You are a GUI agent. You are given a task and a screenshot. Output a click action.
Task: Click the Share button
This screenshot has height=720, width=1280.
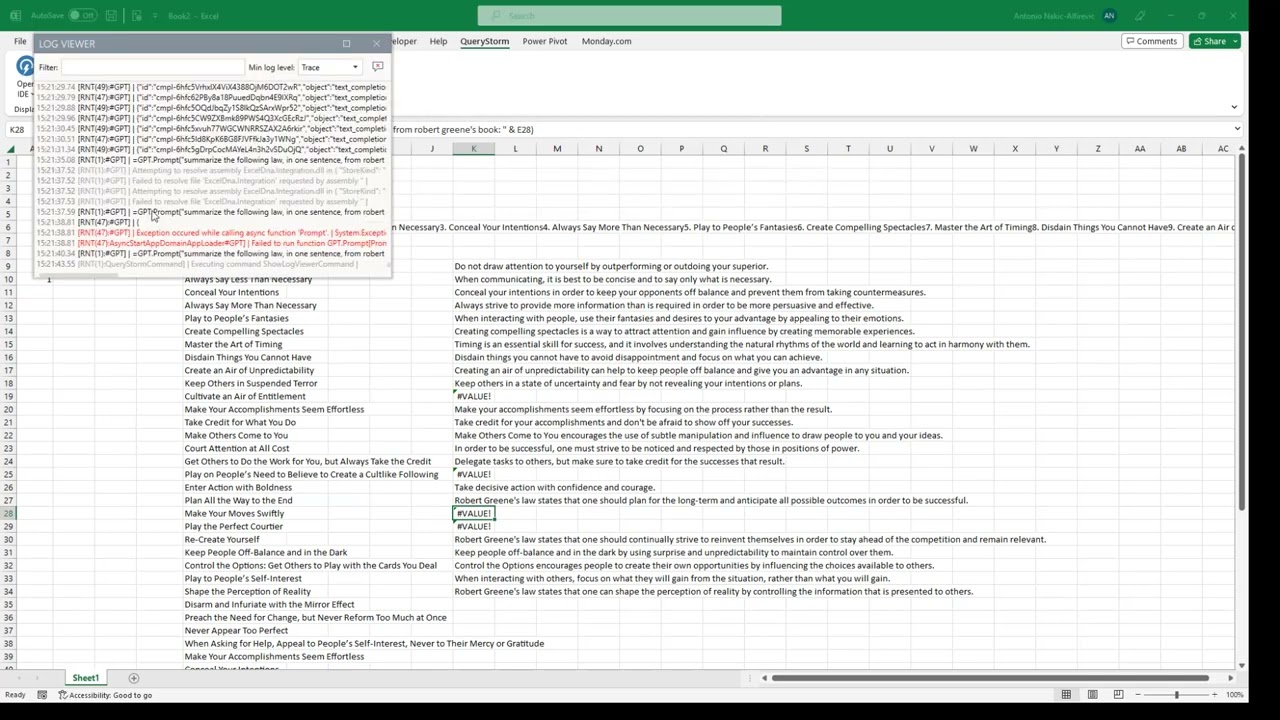[1214, 41]
